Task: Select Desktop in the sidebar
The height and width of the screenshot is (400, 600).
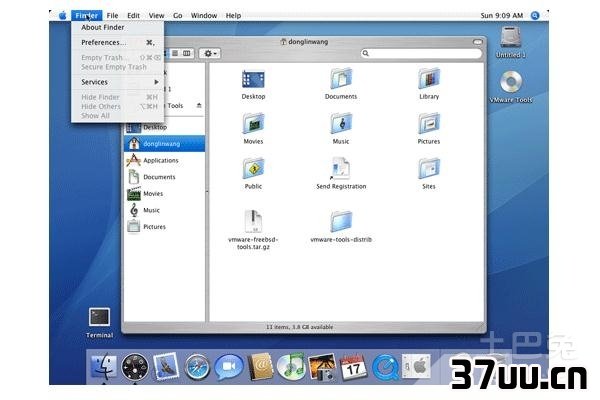Action: pos(165,127)
